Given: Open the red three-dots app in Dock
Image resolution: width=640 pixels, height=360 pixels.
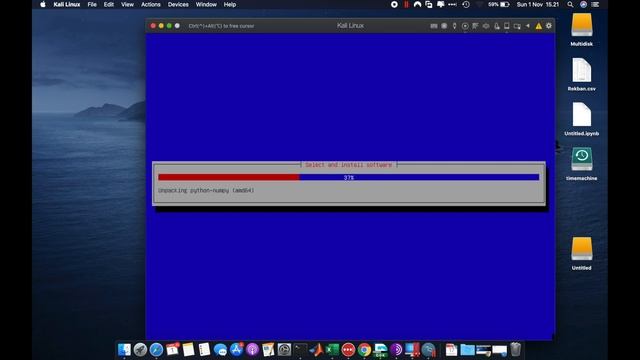Looking at the screenshot, I should pos(348,349).
